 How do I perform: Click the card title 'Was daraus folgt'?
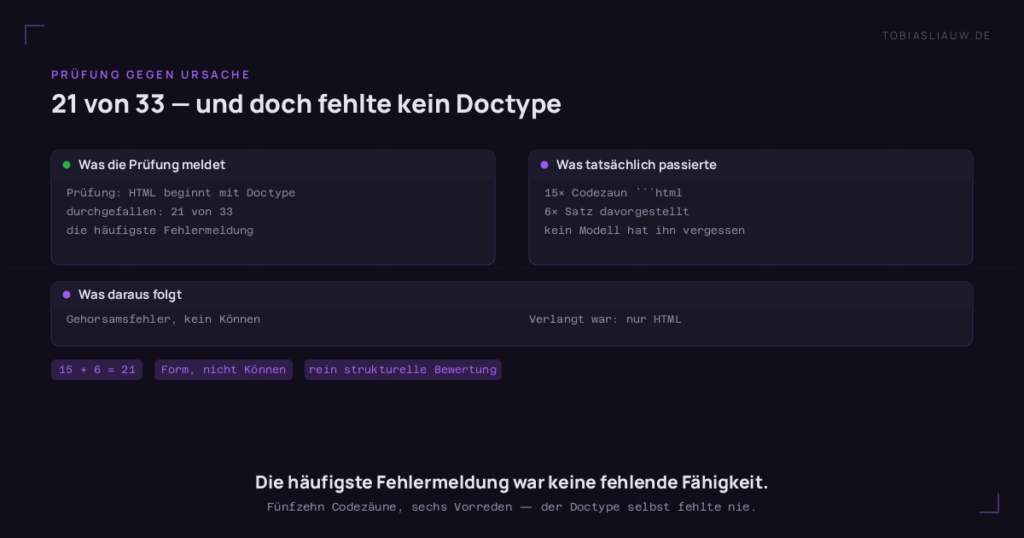click(130, 294)
